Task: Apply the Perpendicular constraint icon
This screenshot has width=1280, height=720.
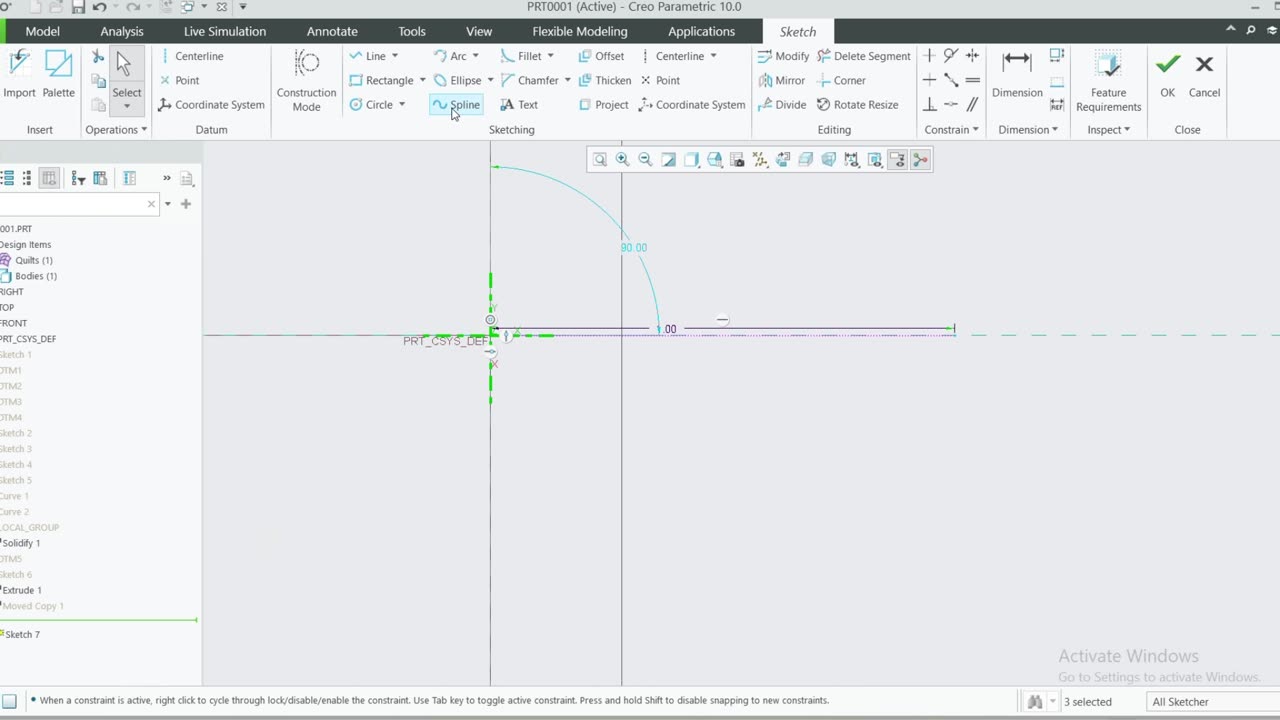Action: 930,104
